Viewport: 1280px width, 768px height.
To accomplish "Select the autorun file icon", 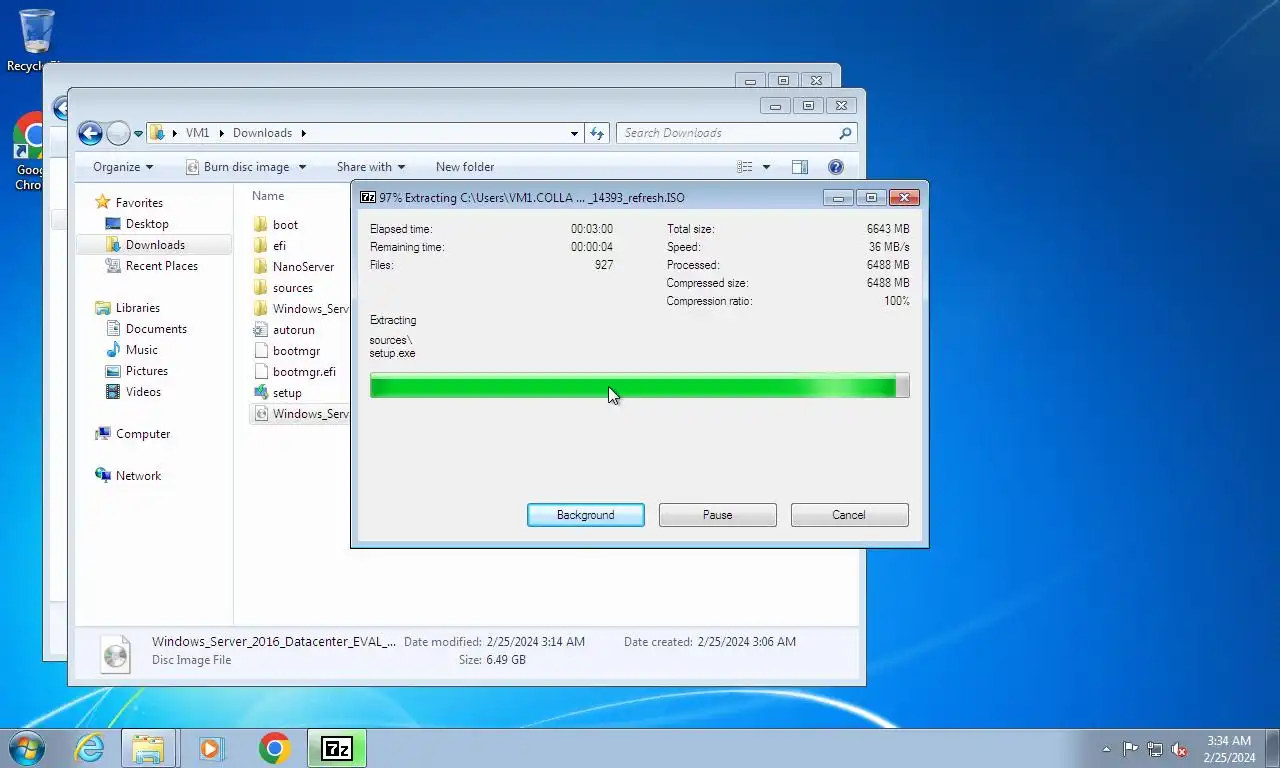I will click(x=261, y=330).
